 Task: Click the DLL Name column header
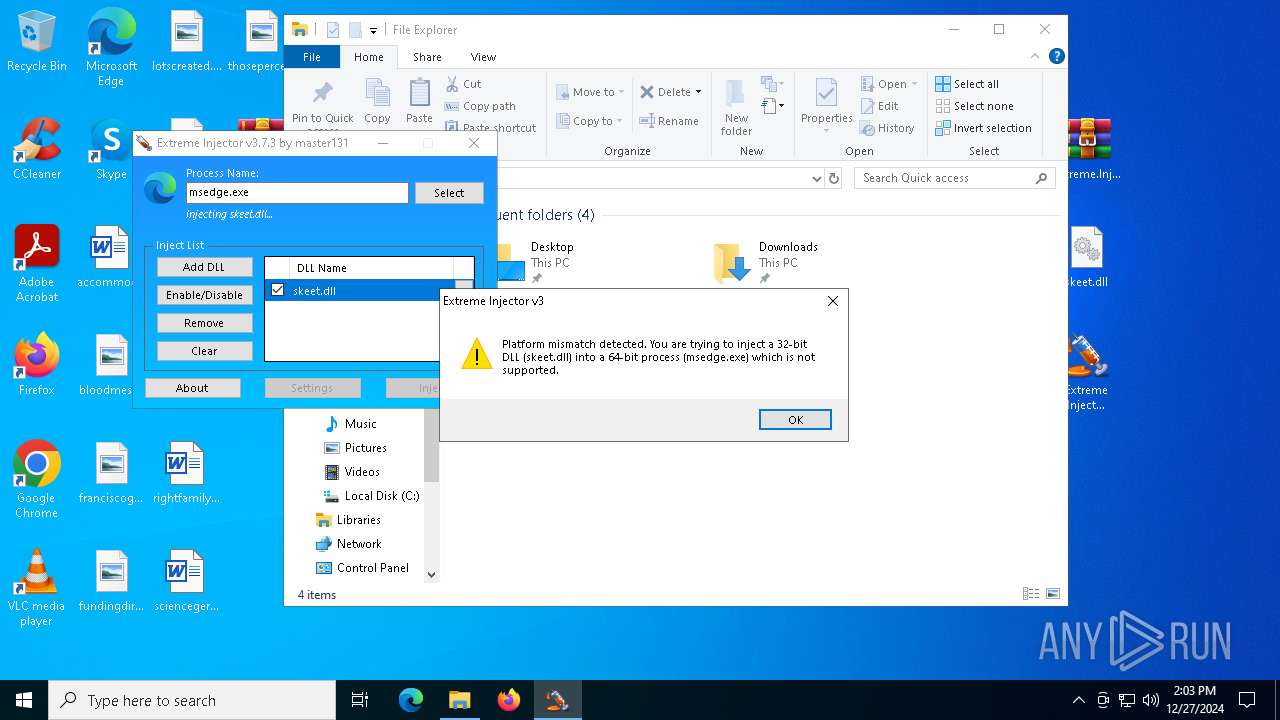tap(370, 268)
